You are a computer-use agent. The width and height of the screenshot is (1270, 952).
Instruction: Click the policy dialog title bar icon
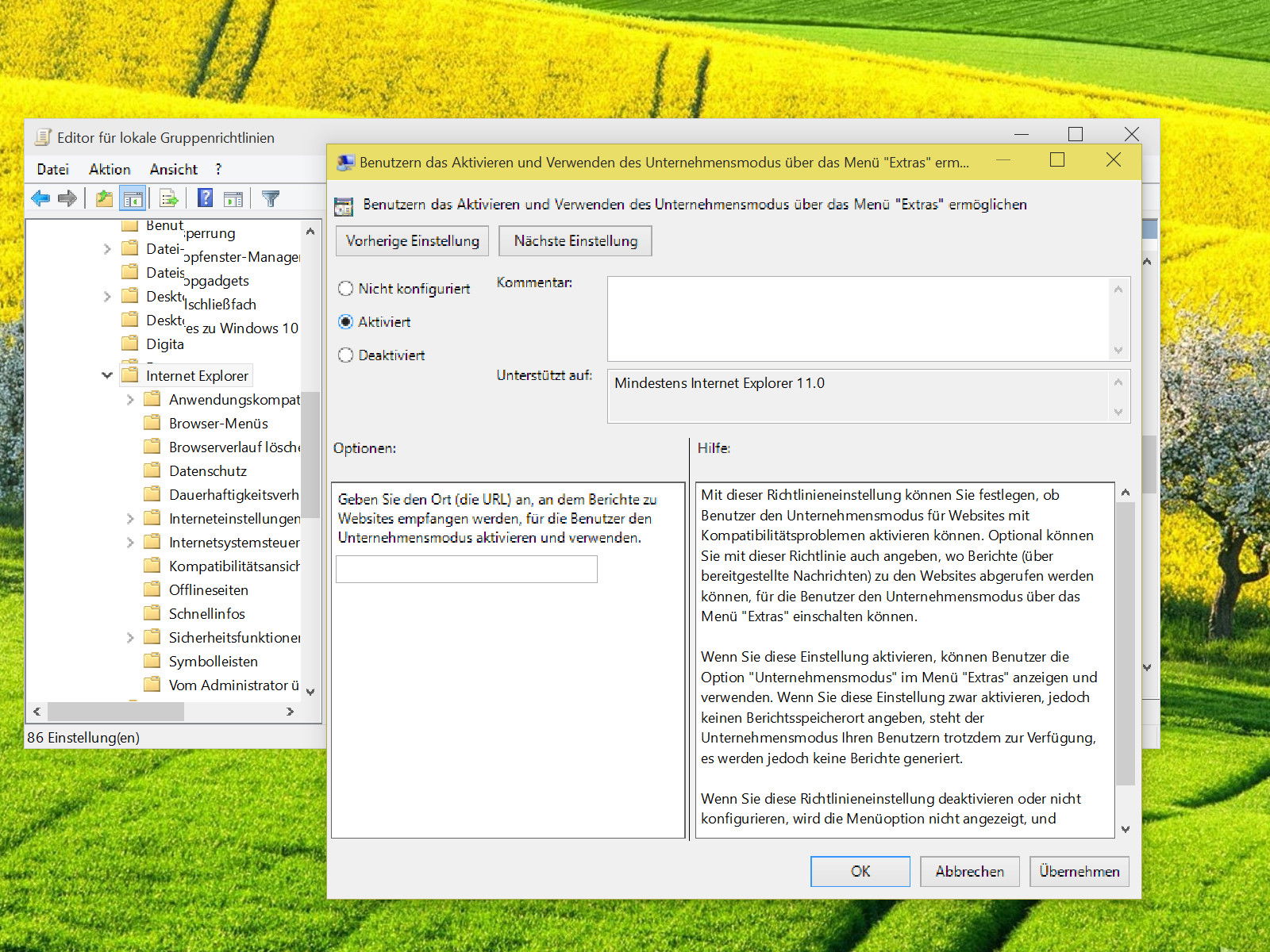(x=345, y=163)
